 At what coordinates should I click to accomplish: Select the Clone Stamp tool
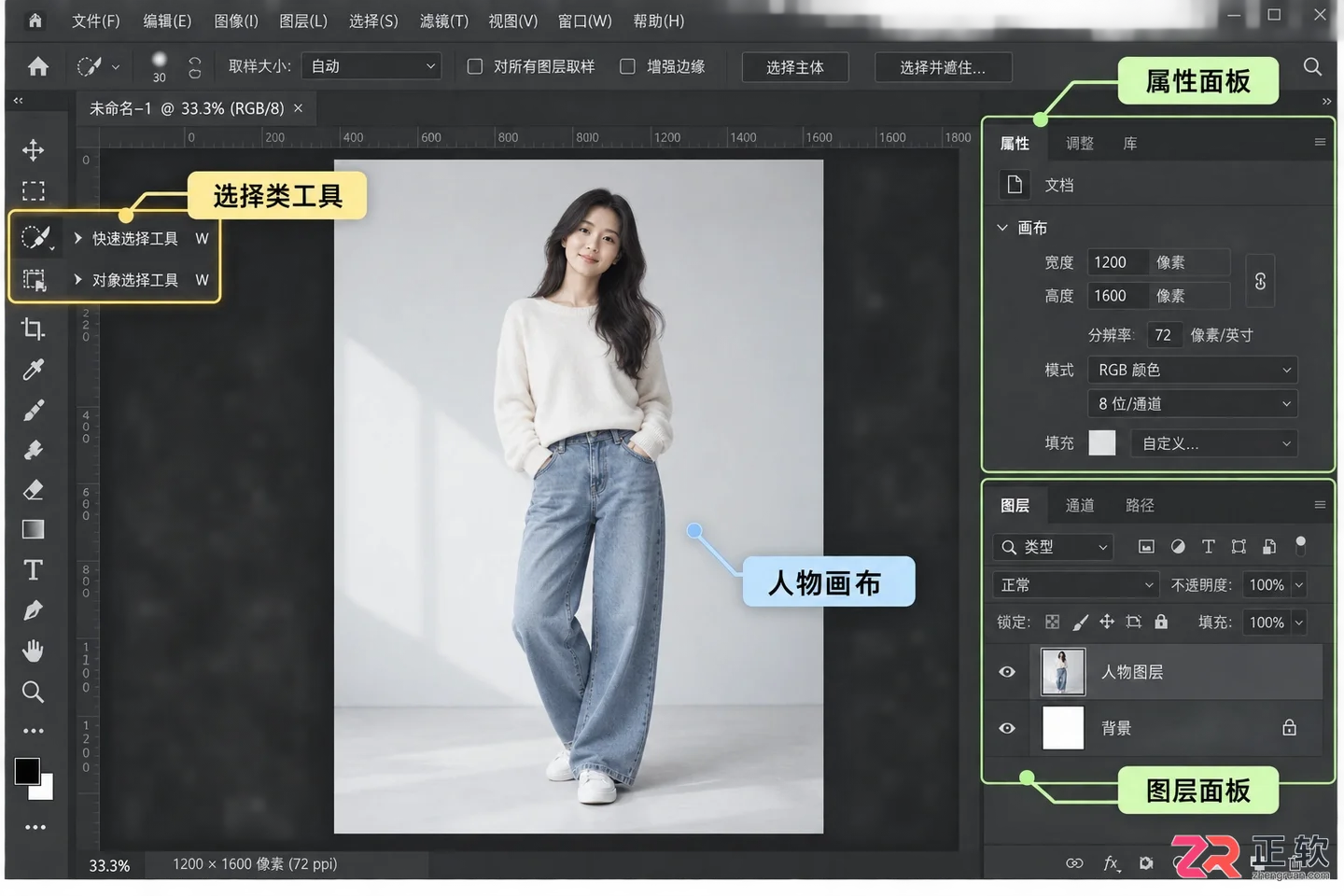[34, 450]
